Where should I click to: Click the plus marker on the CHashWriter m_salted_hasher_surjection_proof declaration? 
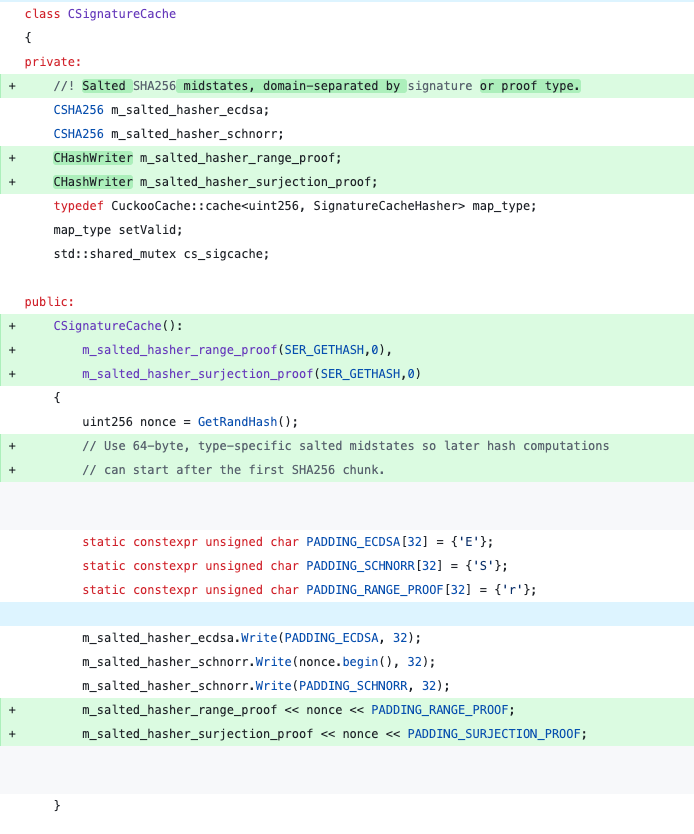click(x=12, y=182)
